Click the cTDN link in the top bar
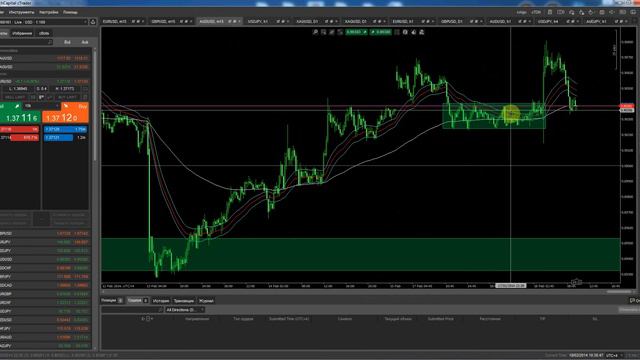The width and height of the screenshot is (640, 360). tap(536, 12)
